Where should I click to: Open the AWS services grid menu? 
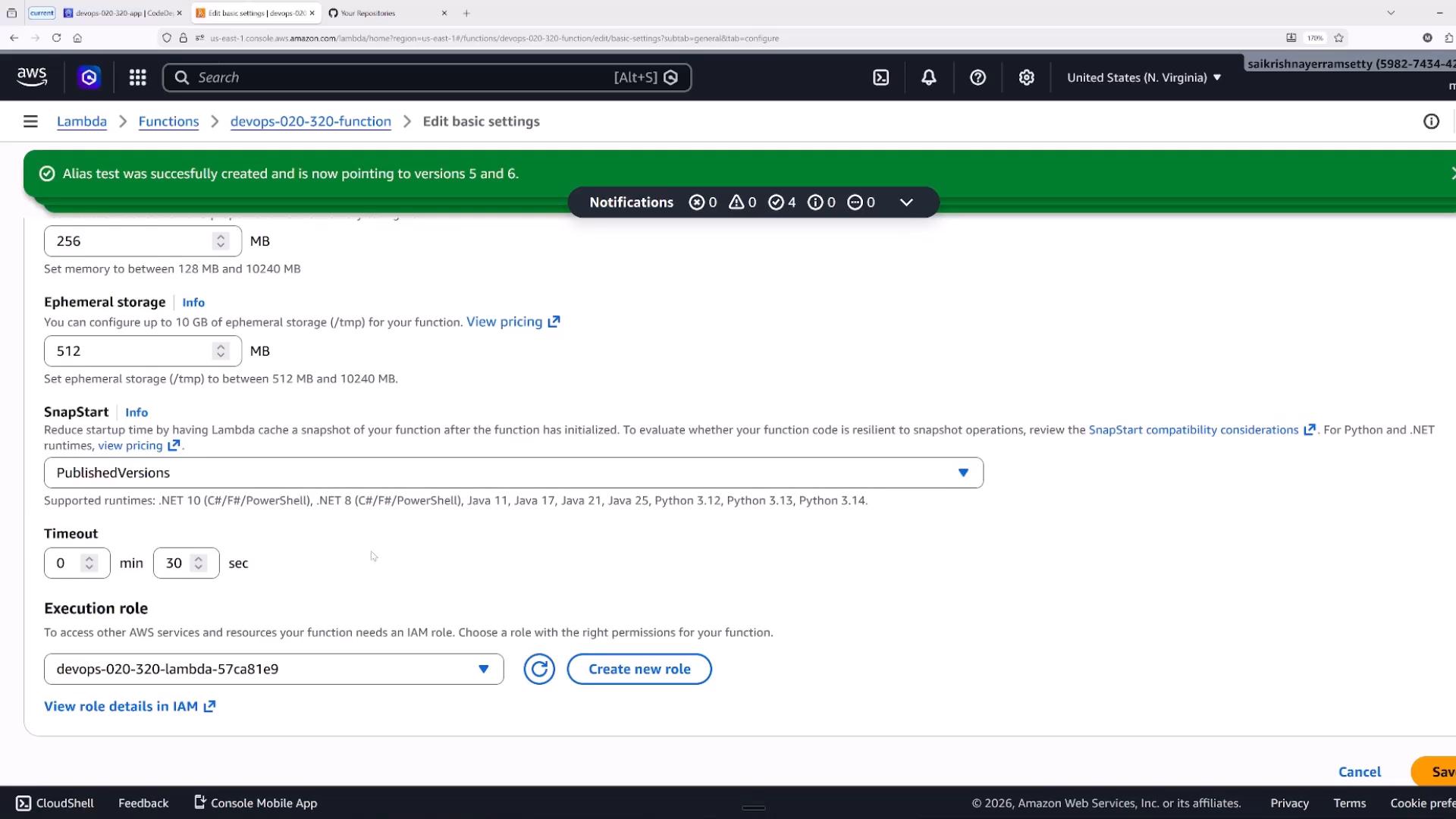click(x=137, y=77)
